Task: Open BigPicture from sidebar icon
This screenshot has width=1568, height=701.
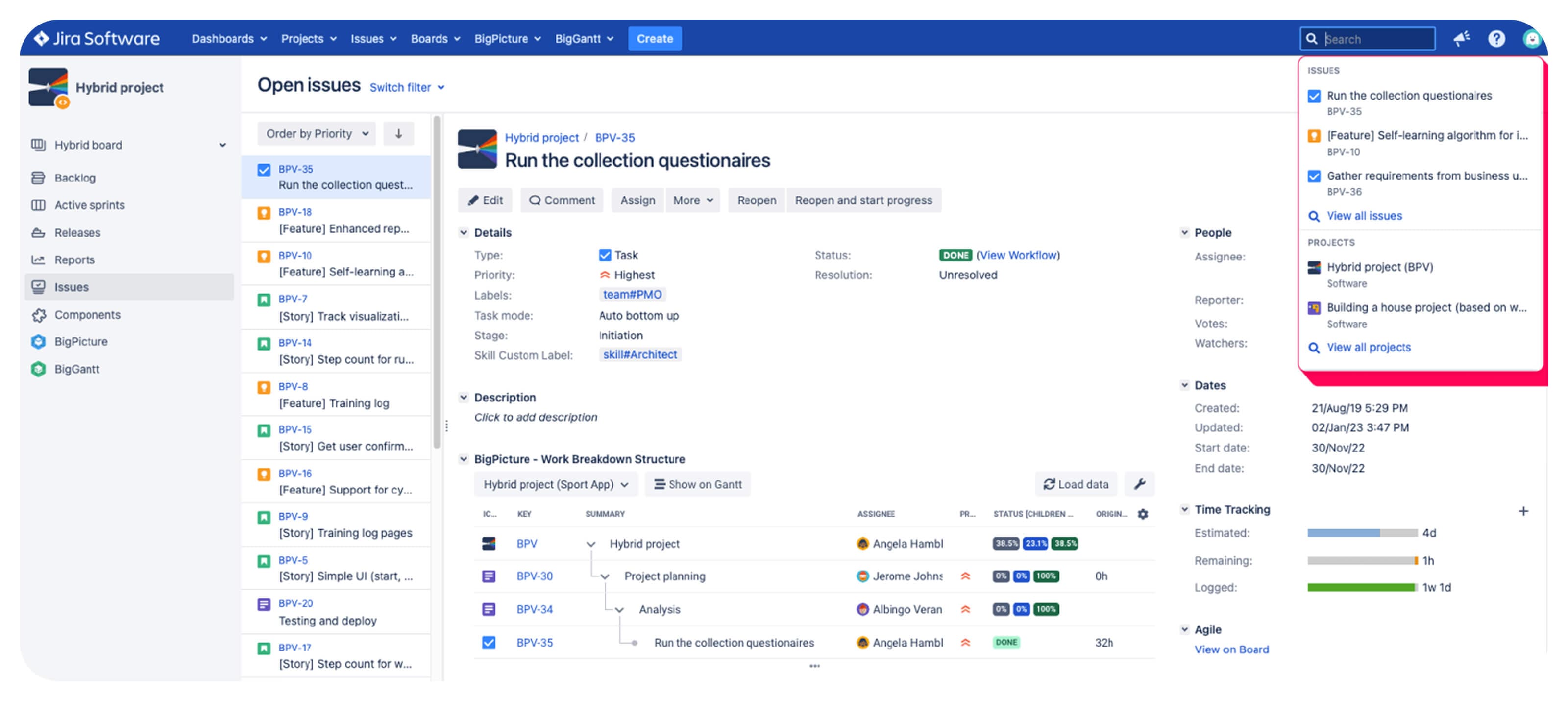Action: 38,342
